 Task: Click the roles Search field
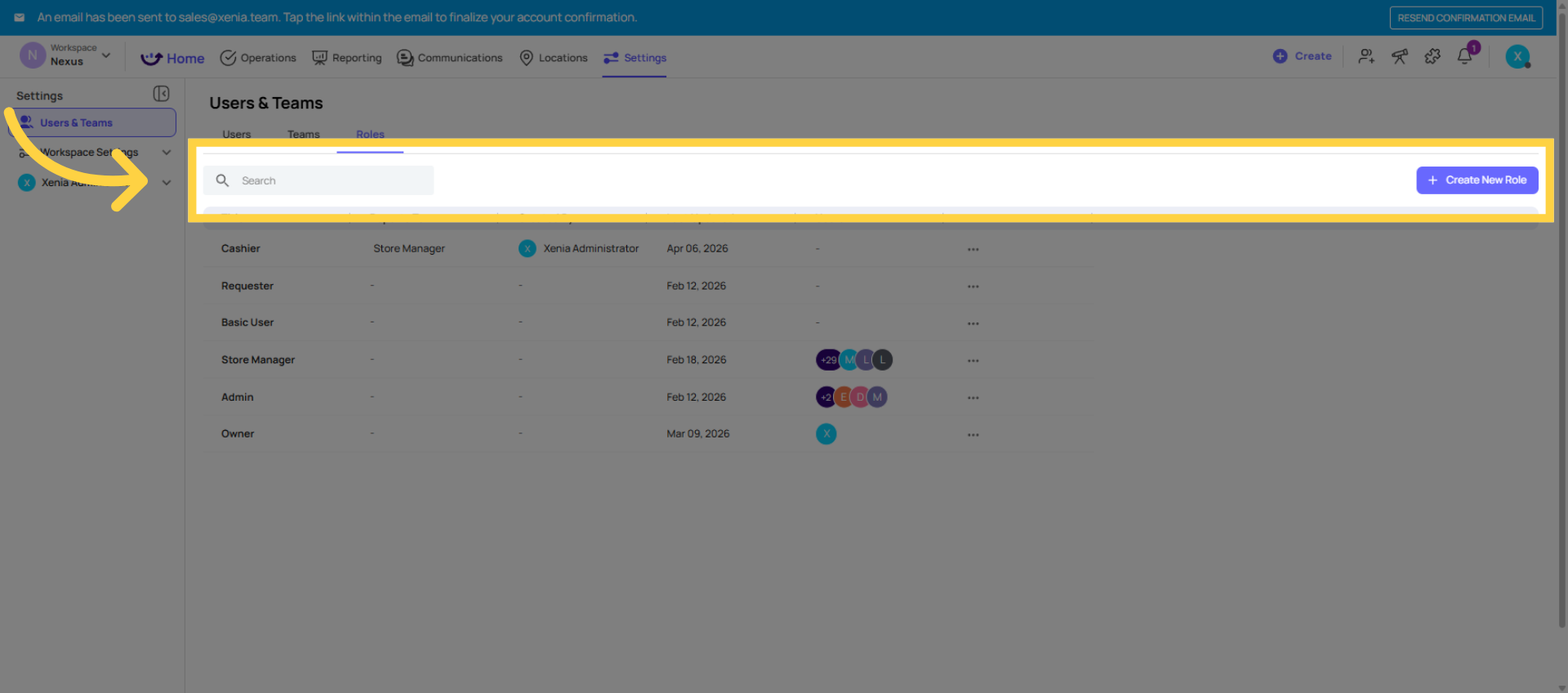[x=327, y=180]
